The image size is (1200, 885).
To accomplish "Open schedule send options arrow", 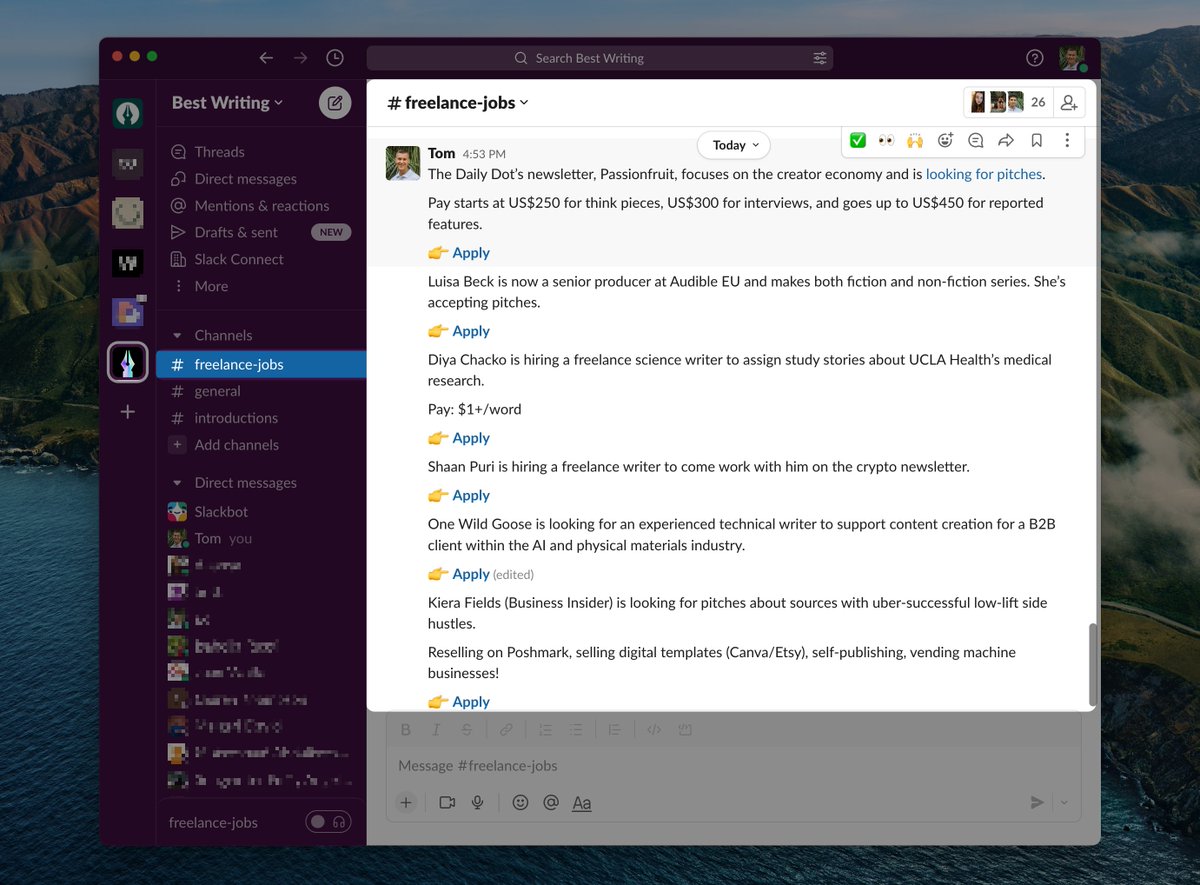I will point(1064,802).
